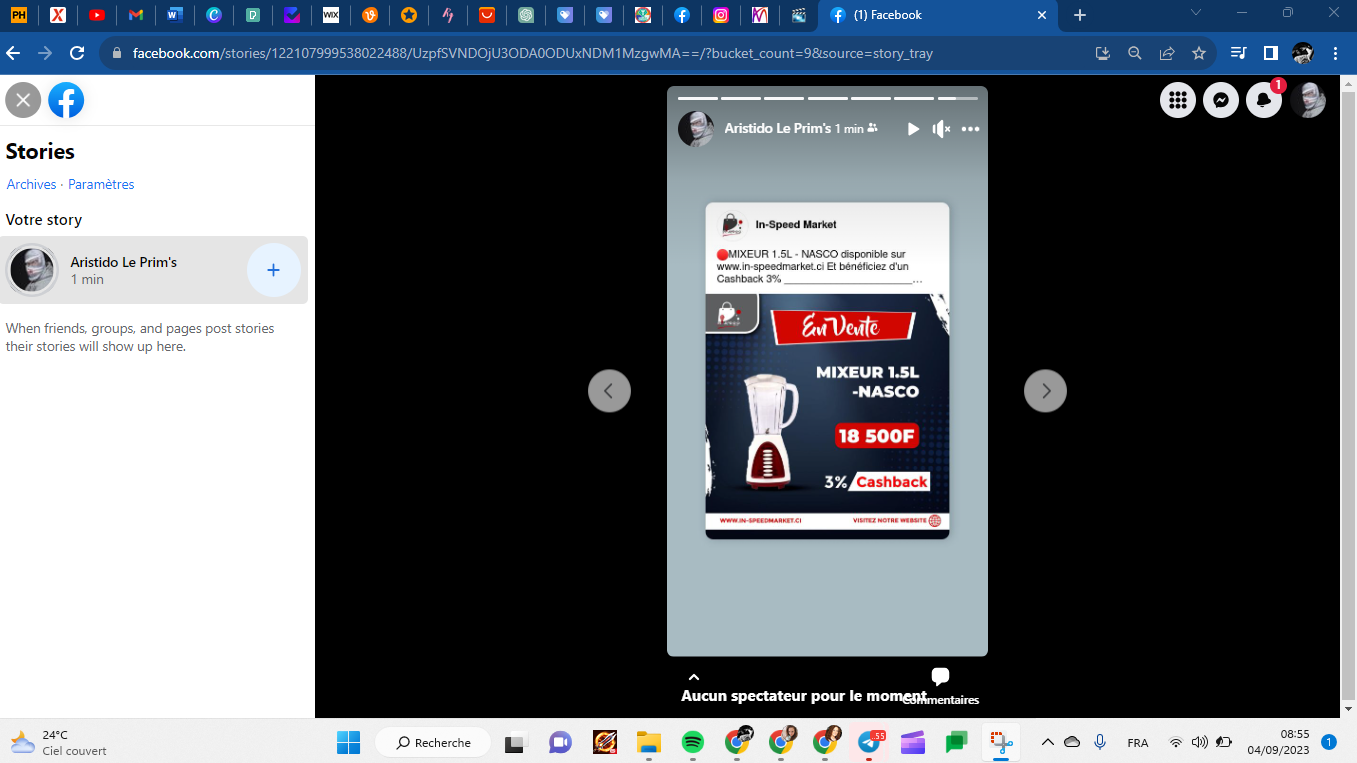1357x763 pixels.
Task: Switch to the YouTube browser tab
Action: pyautogui.click(x=96, y=15)
